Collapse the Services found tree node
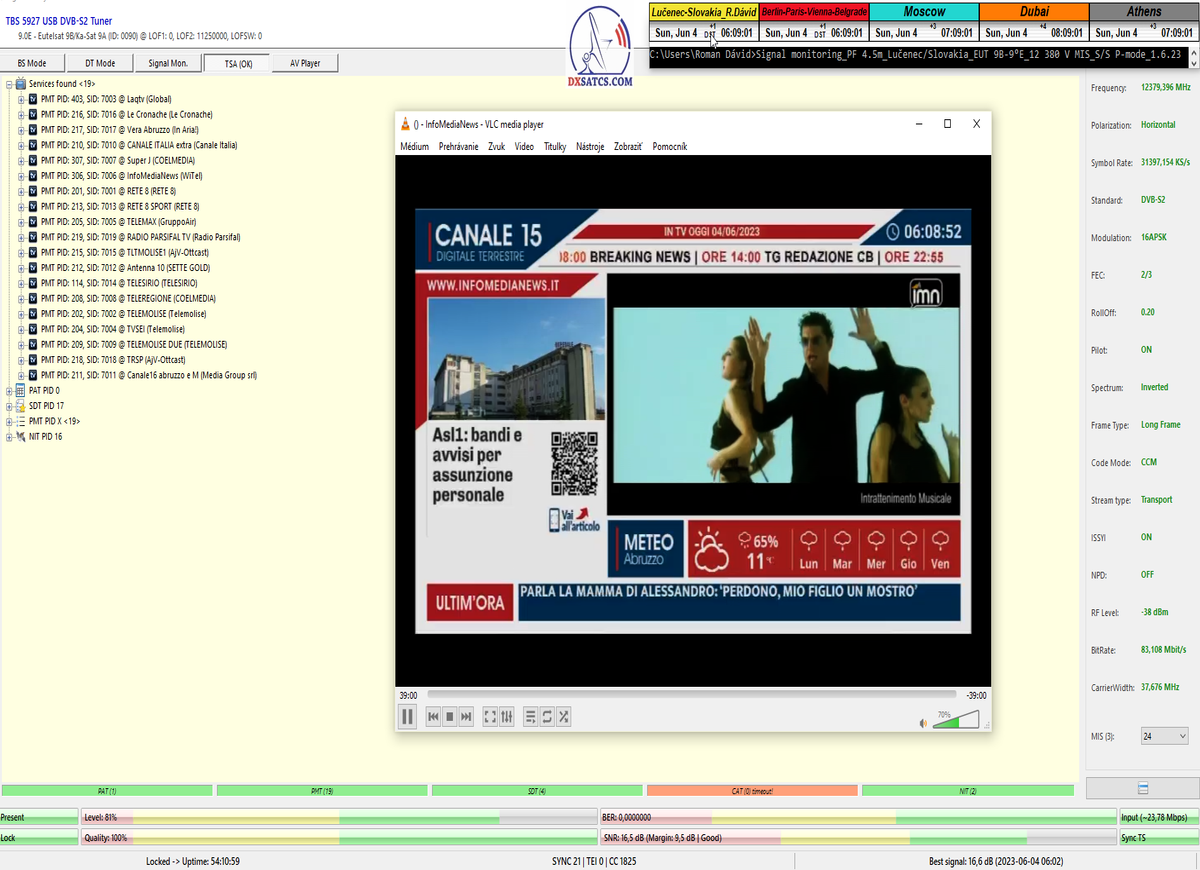The height and width of the screenshot is (870, 1200). tap(9, 84)
